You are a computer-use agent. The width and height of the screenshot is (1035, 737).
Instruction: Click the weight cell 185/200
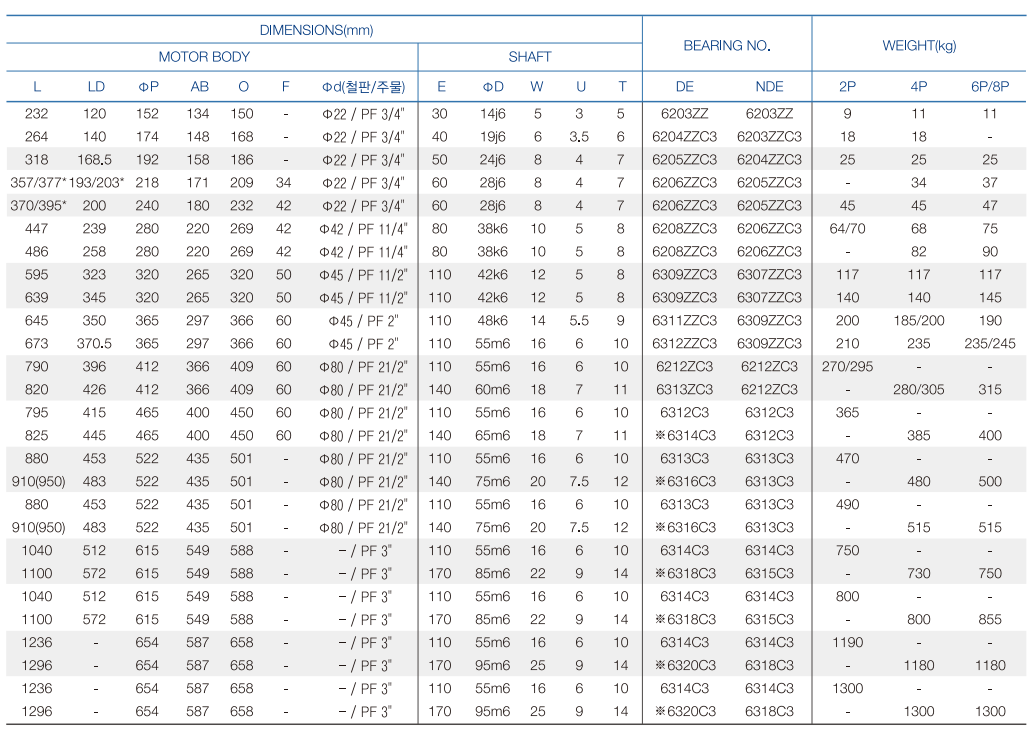(918, 321)
